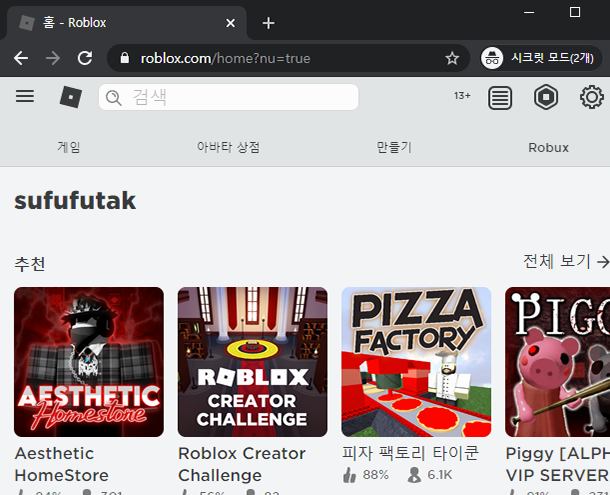Click the 13+ age label
The height and width of the screenshot is (495, 610).
click(462, 96)
